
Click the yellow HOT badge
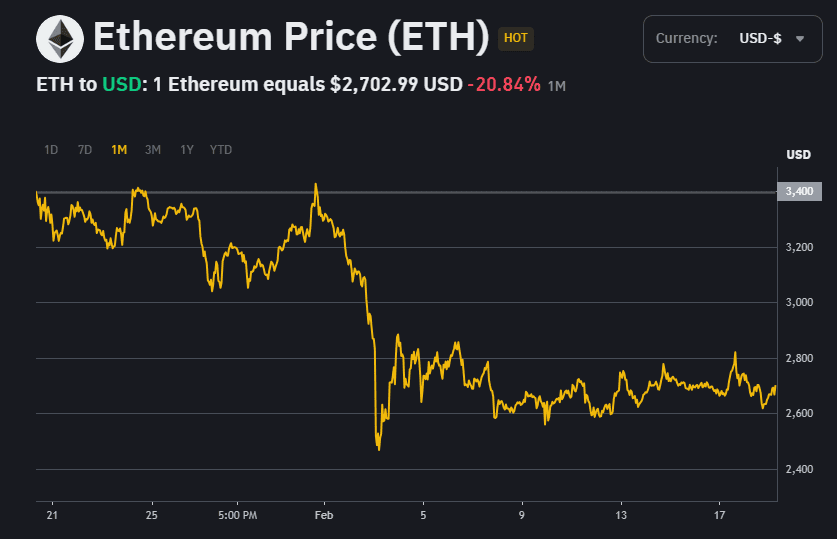(516, 39)
